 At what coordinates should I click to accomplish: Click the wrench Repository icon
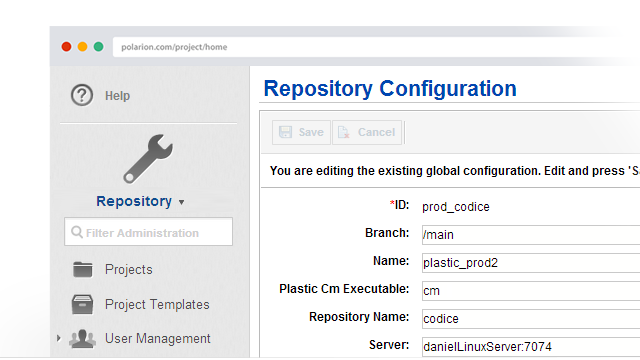pyautogui.click(x=149, y=159)
